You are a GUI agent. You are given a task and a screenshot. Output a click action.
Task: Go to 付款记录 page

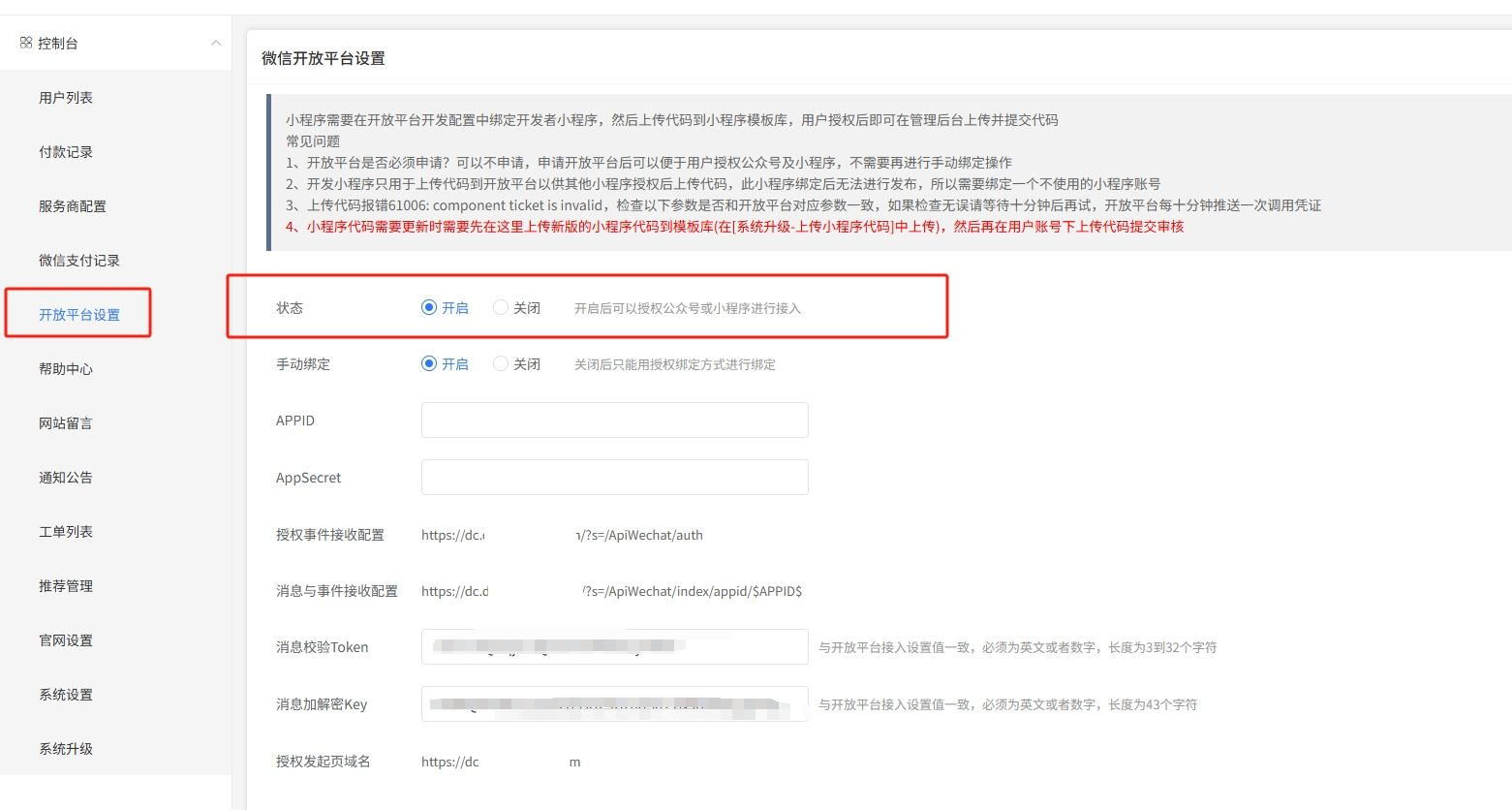pos(66,152)
